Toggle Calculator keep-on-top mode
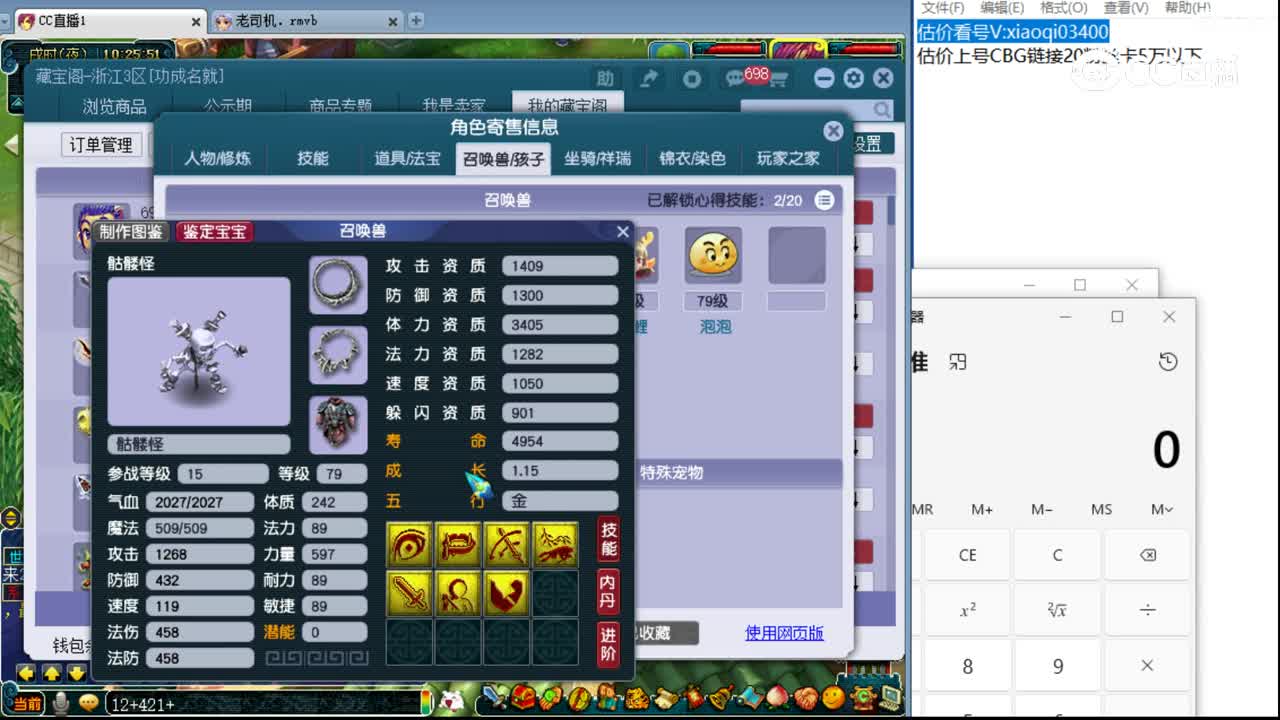 pos(958,362)
